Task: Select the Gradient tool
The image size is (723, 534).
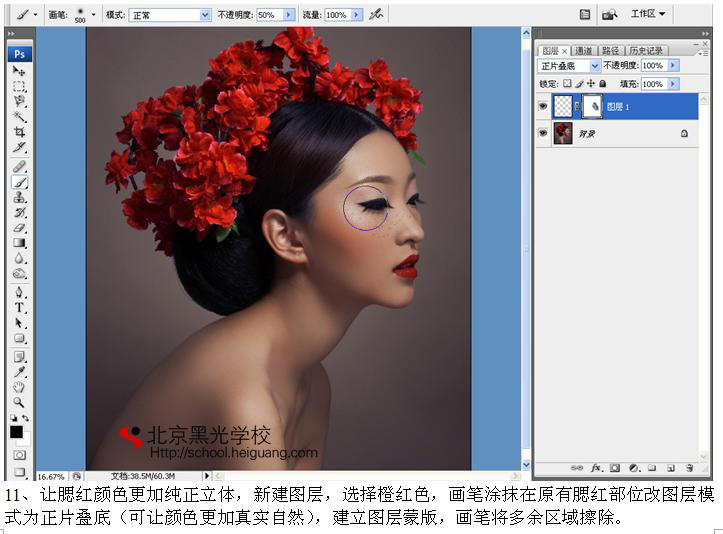Action: pos(19,243)
